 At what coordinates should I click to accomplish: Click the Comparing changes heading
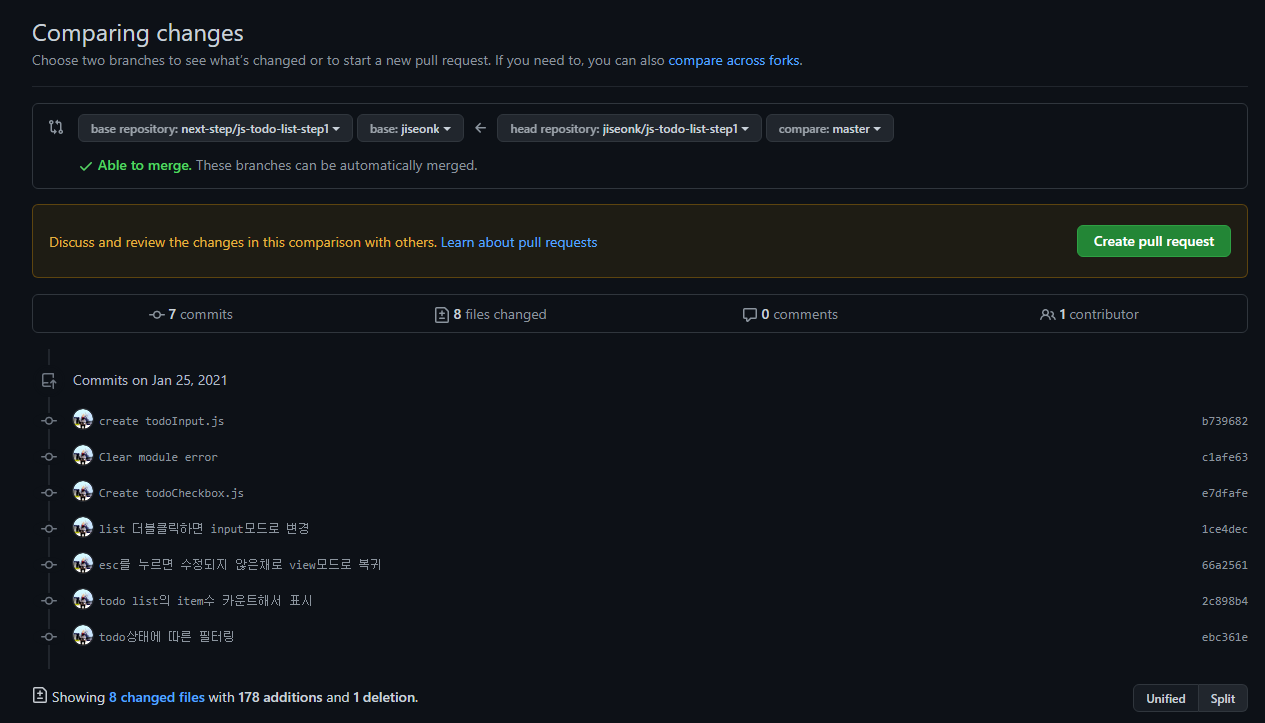[x=138, y=33]
